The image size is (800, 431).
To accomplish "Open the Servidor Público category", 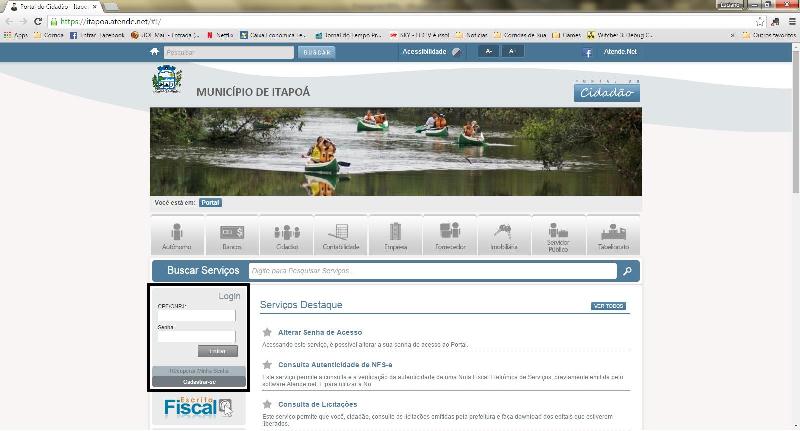I will (x=558, y=235).
